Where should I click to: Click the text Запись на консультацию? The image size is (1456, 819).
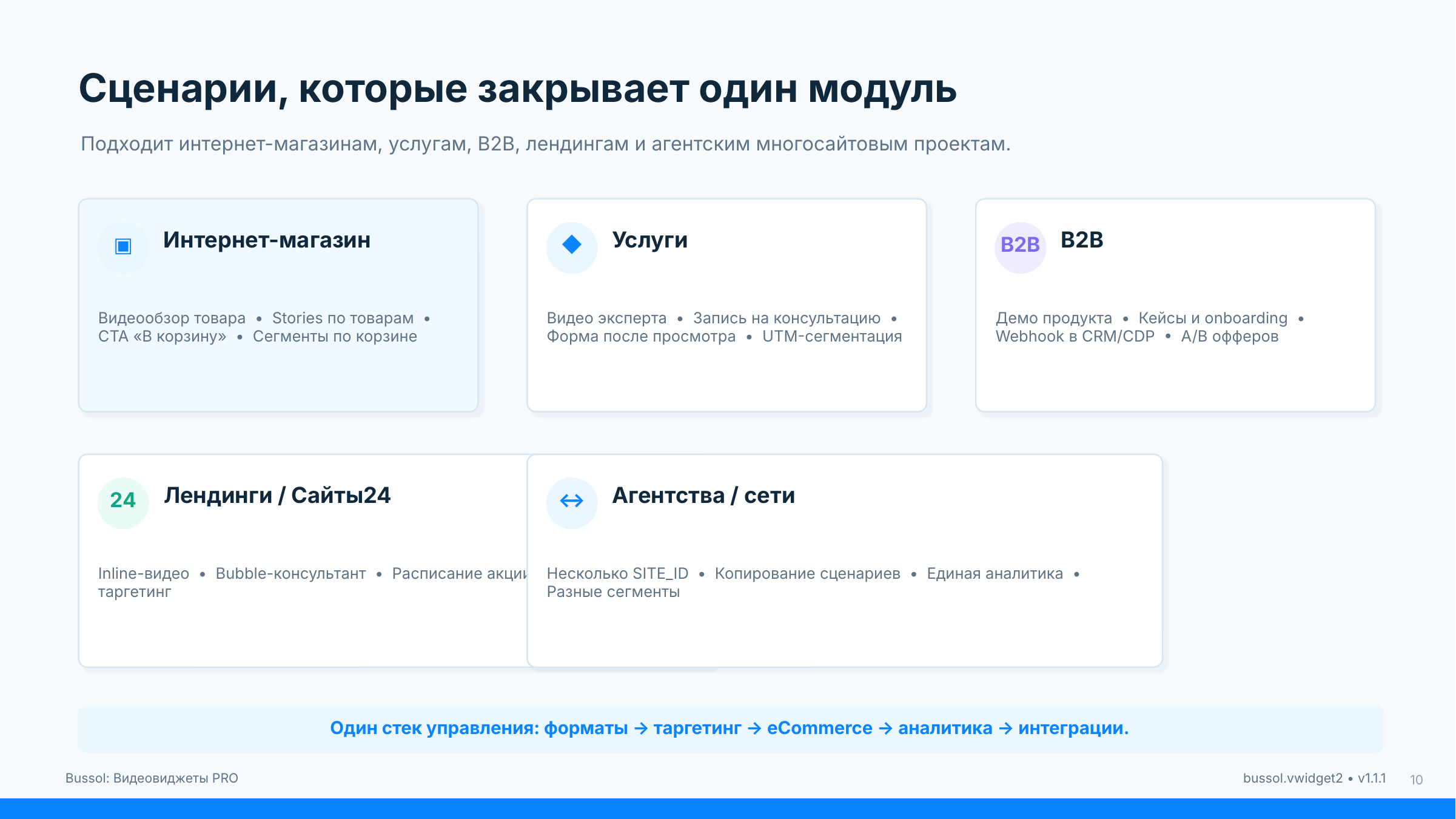click(787, 318)
